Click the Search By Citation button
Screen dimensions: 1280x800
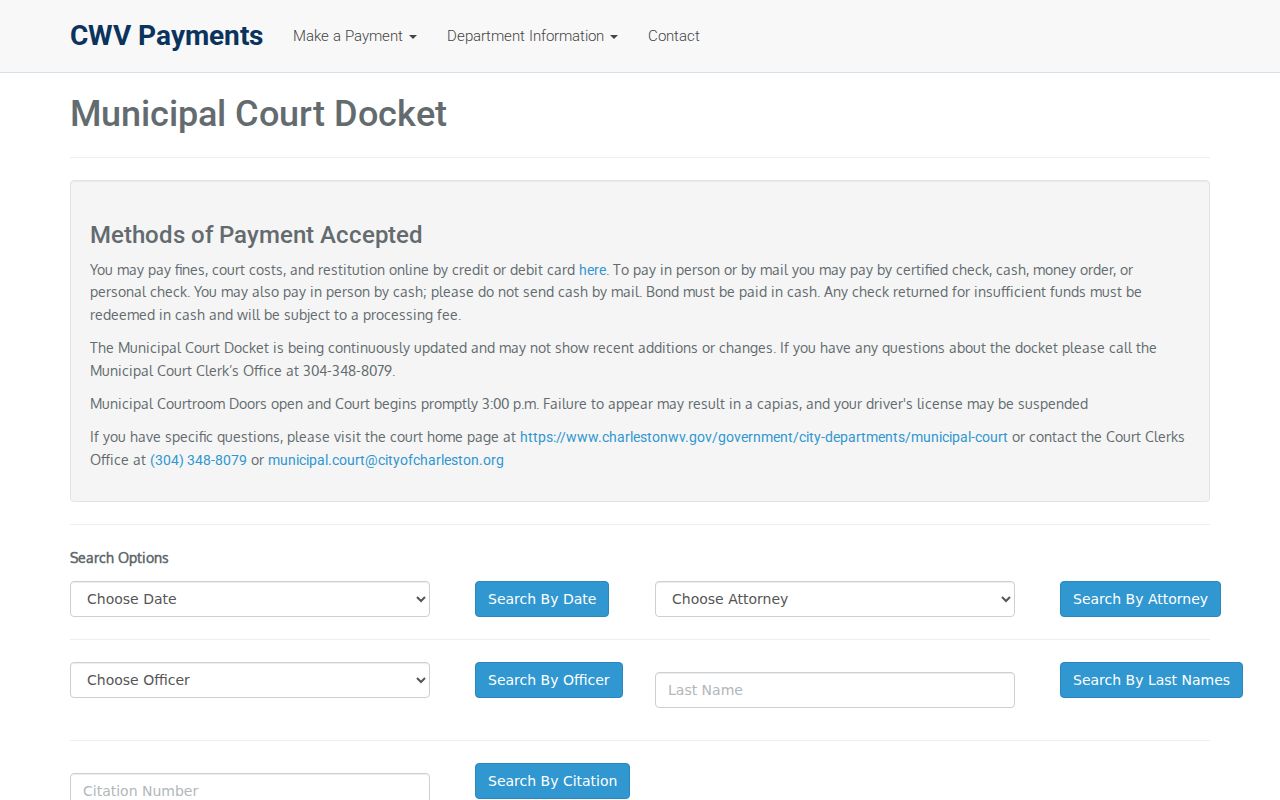click(x=552, y=781)
